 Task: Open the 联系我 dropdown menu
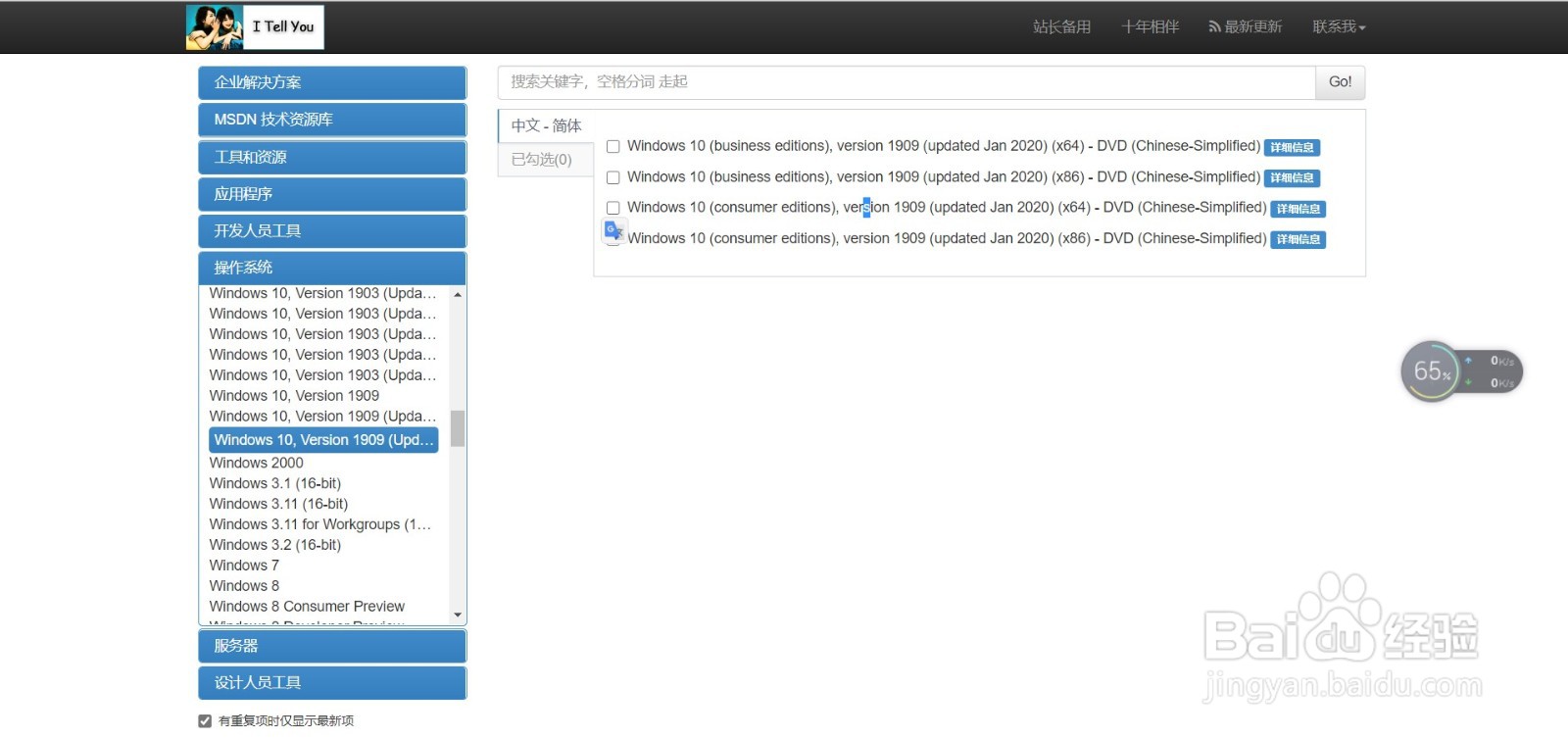tap(1339, 26)
